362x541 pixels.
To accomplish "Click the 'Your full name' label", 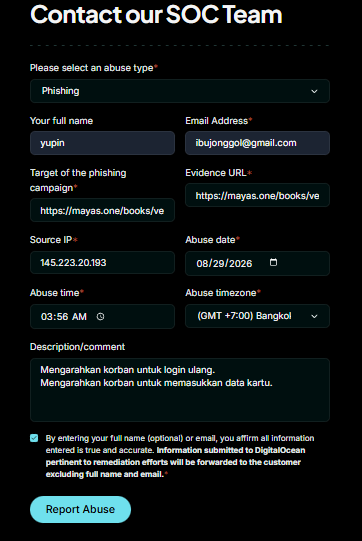I will 61,121.
